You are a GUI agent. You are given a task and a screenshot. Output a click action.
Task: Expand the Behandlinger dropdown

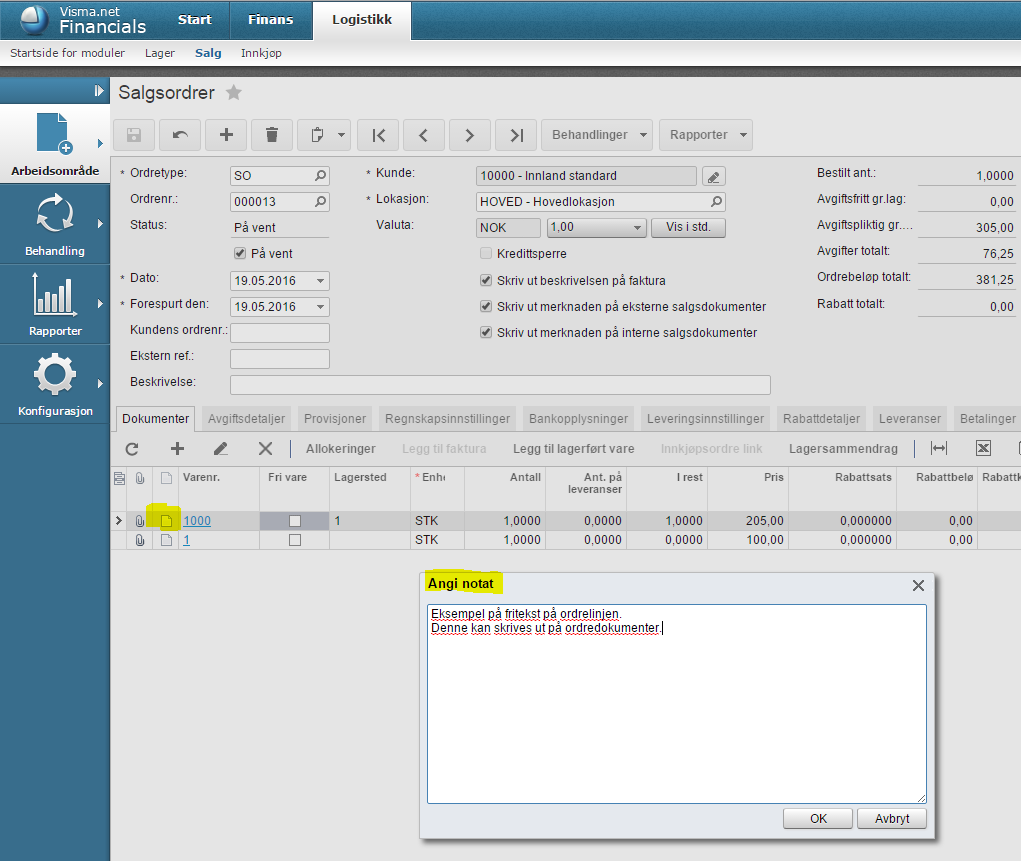tap(597, 135)
